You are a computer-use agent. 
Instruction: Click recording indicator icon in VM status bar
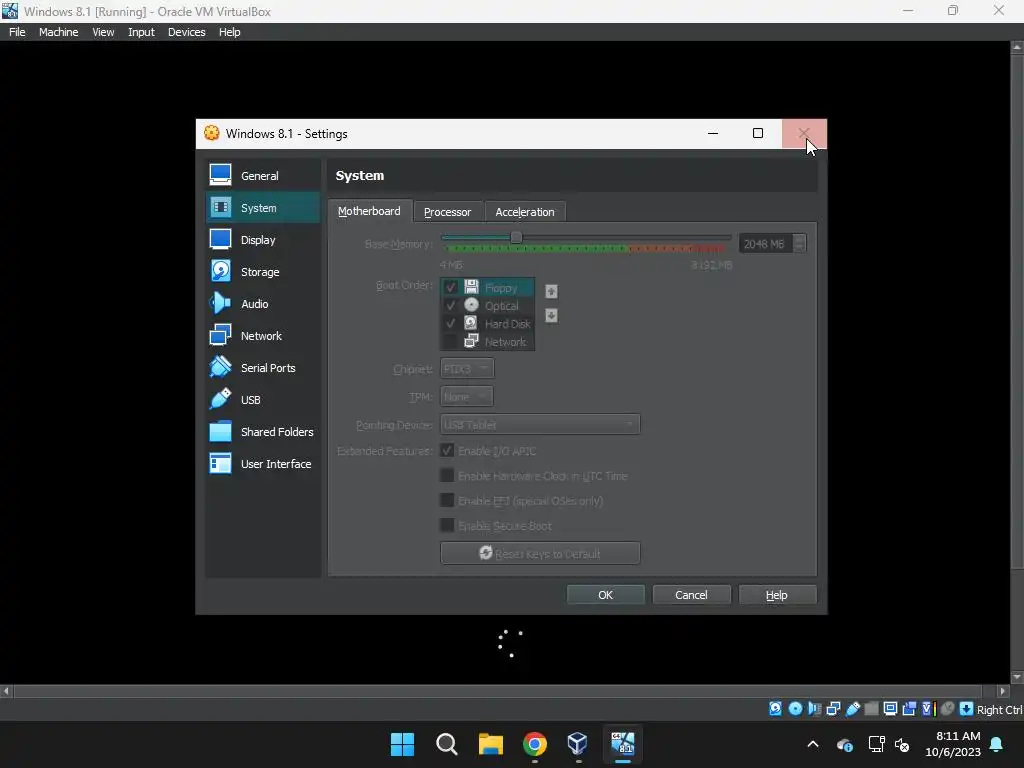click(x=909, y=709)
